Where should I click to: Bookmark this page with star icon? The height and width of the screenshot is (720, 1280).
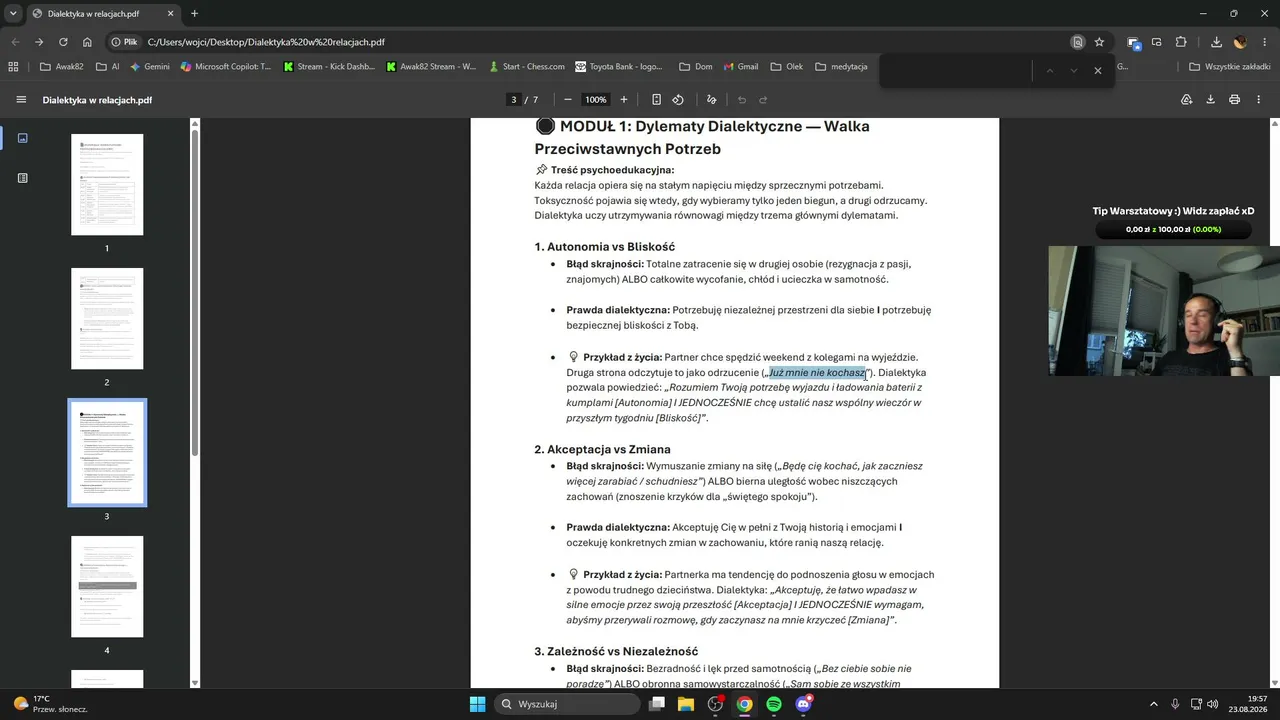[x=1099, y=42]
